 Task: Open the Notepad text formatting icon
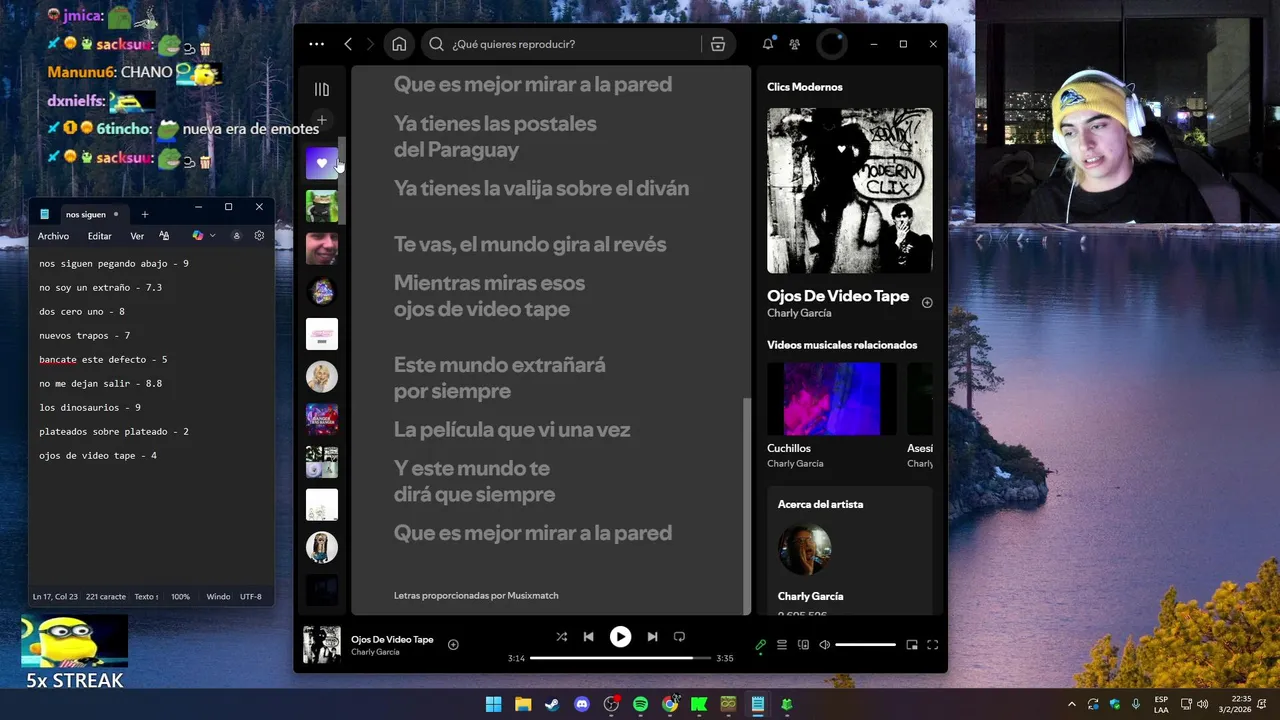164,236
